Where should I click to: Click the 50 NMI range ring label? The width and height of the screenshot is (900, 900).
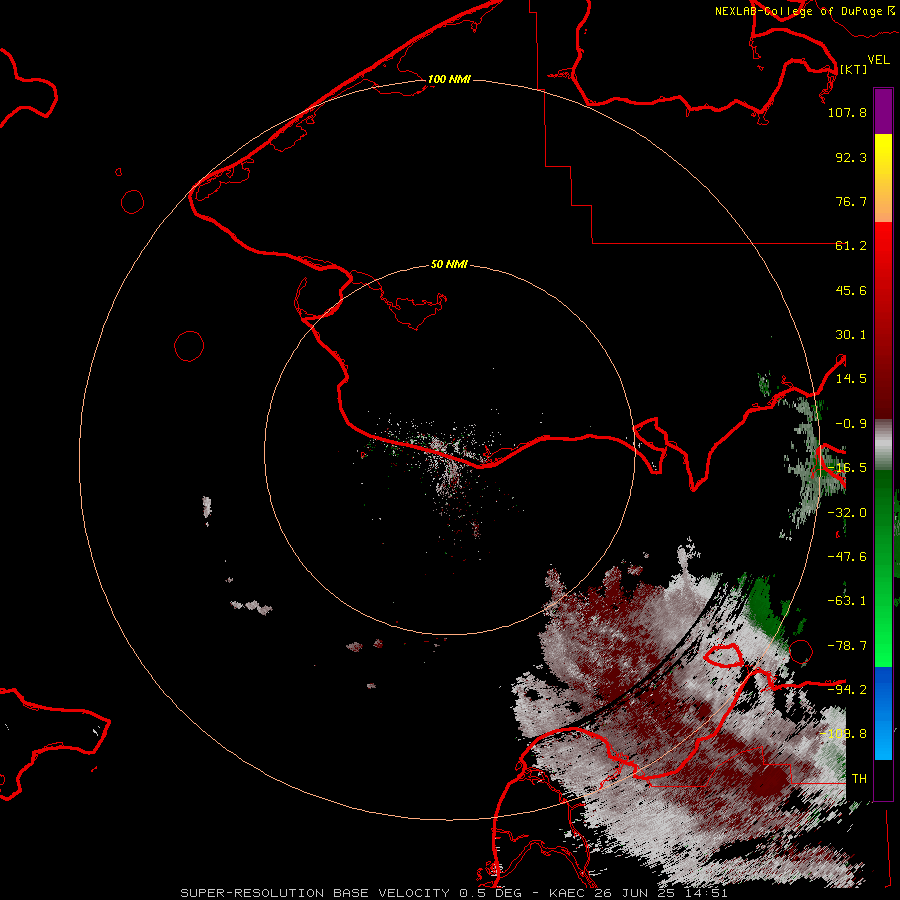449,264
